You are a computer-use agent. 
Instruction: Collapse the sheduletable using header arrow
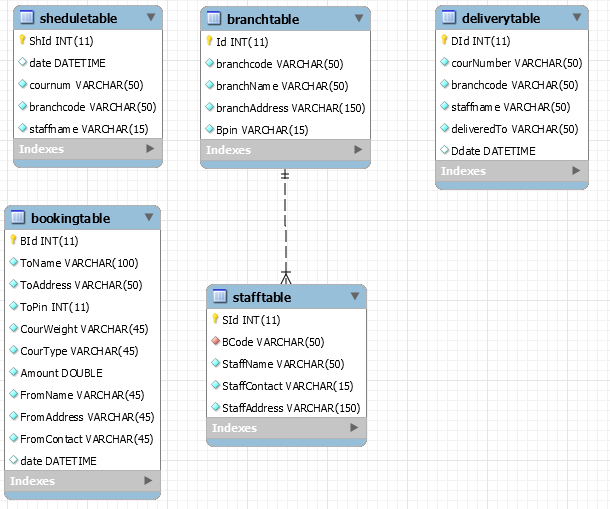[x=151, y=18]
